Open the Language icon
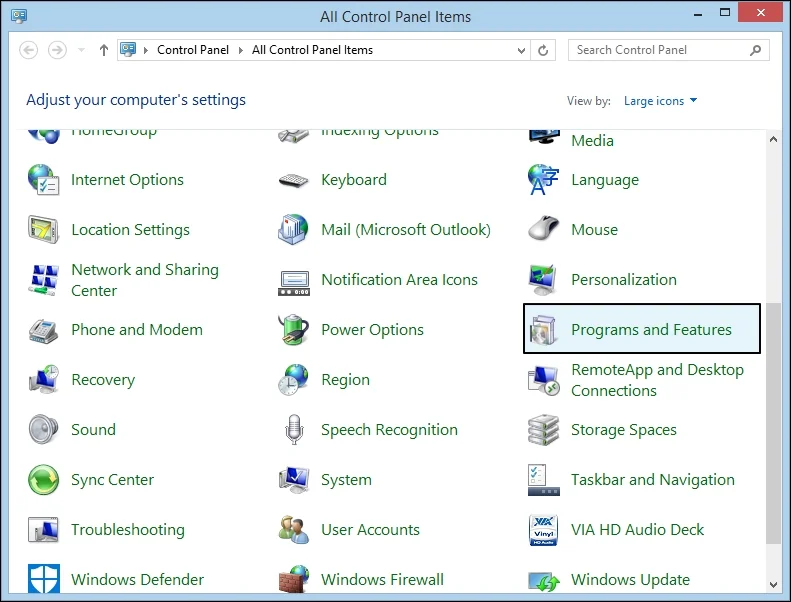Image resolution: width=791 pixels, height=602 pixels. click(543, 180)
